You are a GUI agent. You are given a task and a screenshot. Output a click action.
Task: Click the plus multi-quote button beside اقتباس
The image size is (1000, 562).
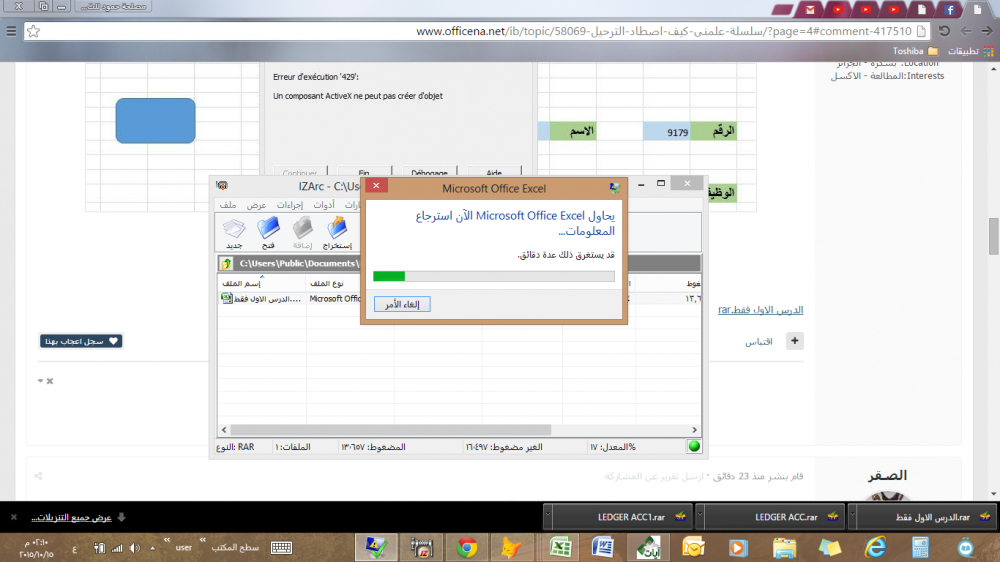coord(795,341)
